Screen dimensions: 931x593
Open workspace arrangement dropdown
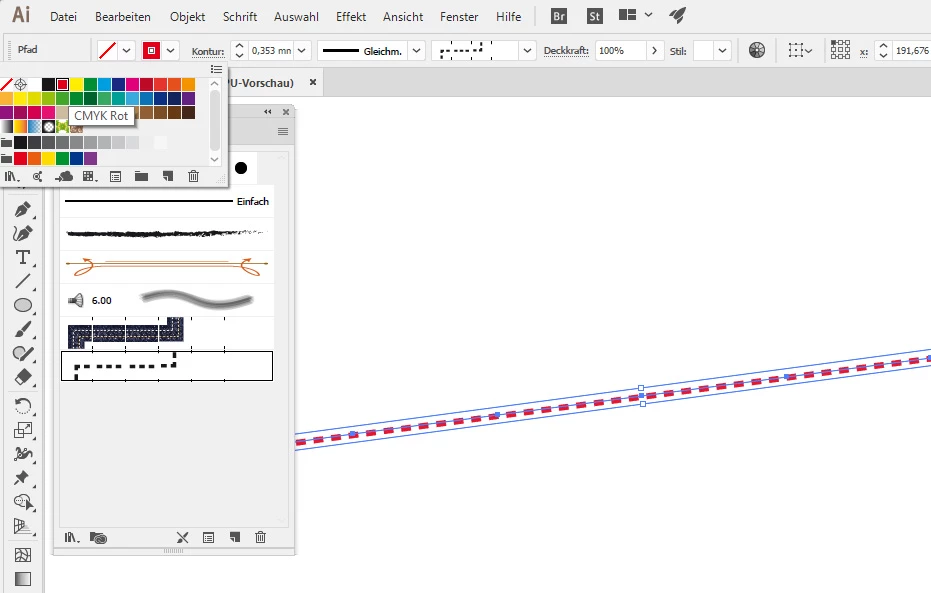point(648,15)
